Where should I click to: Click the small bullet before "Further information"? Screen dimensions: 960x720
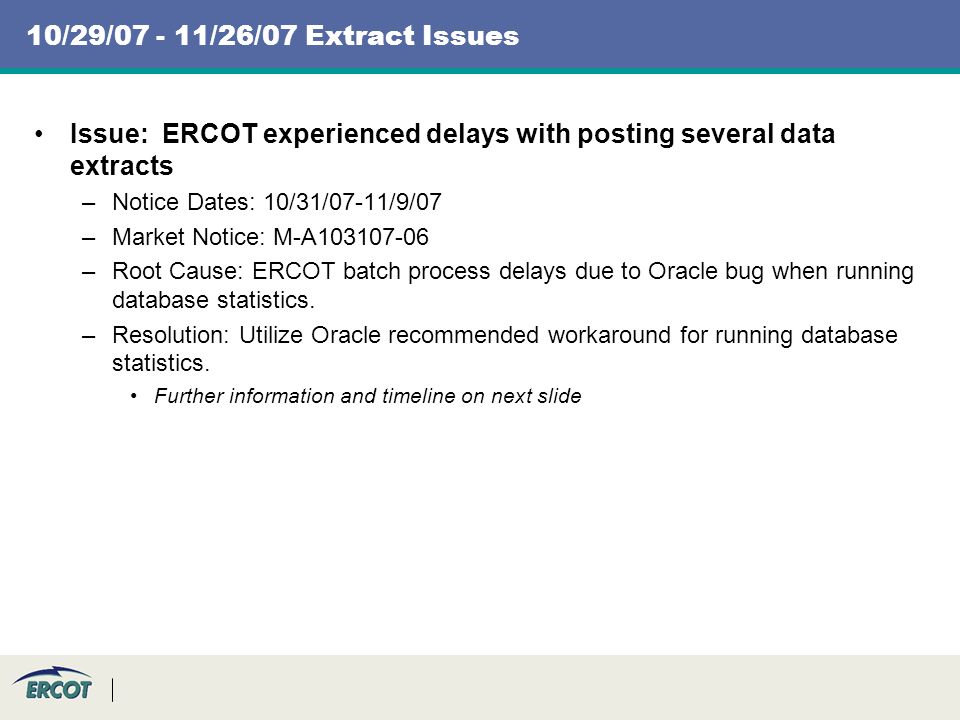click(x=134, y=396)
